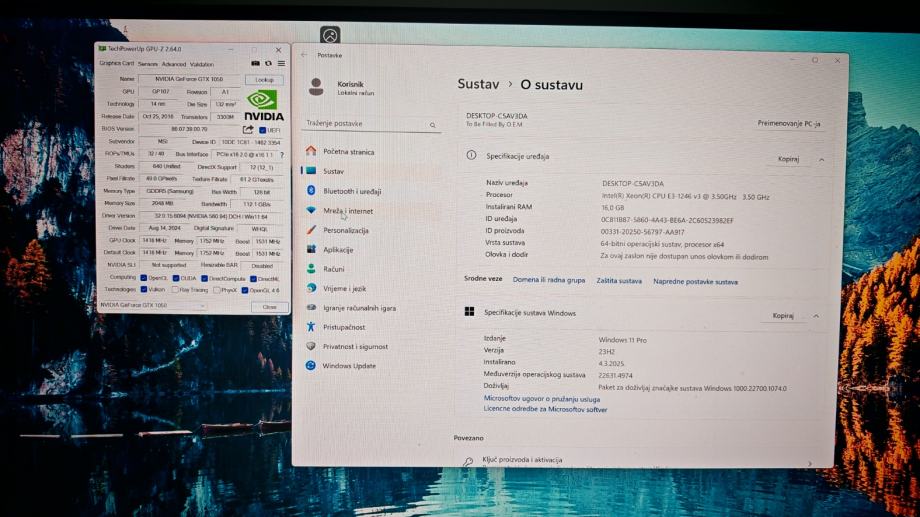Switch to the Graphics Card tab in GPU-Z
Image resolution: width=920 pixels, height=517 pixels.
pos(116,63)
